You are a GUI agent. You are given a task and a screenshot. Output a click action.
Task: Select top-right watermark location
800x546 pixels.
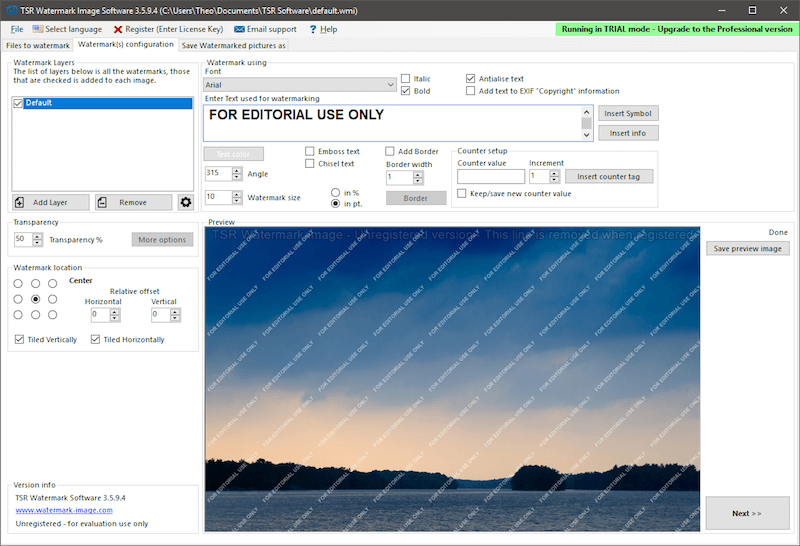click(53, 283)
